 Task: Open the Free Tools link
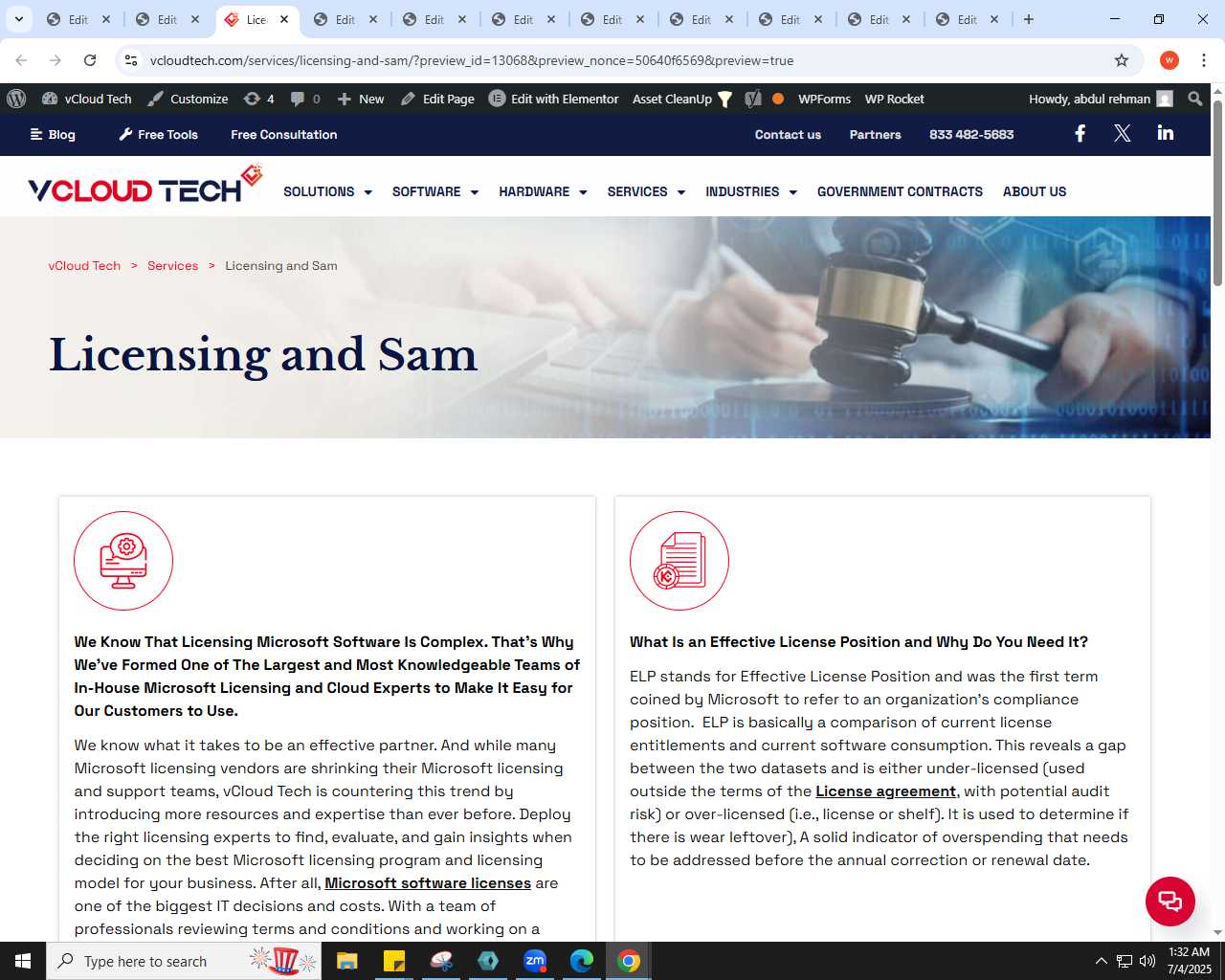[x=158, y=135]
